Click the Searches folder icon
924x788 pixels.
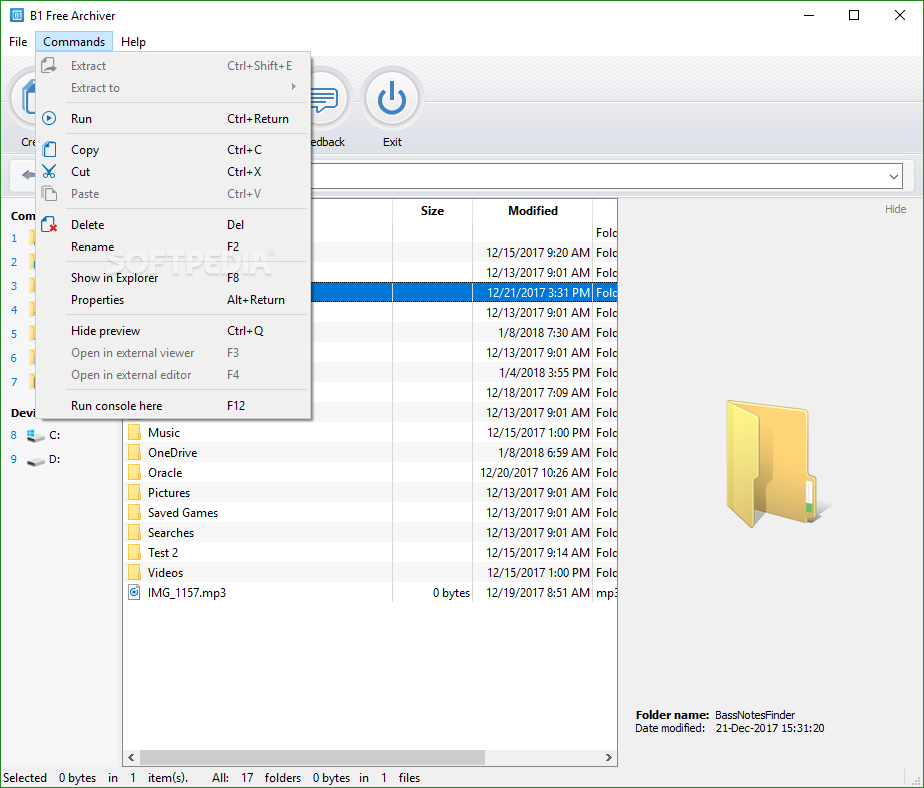click(x=134, y=533)
